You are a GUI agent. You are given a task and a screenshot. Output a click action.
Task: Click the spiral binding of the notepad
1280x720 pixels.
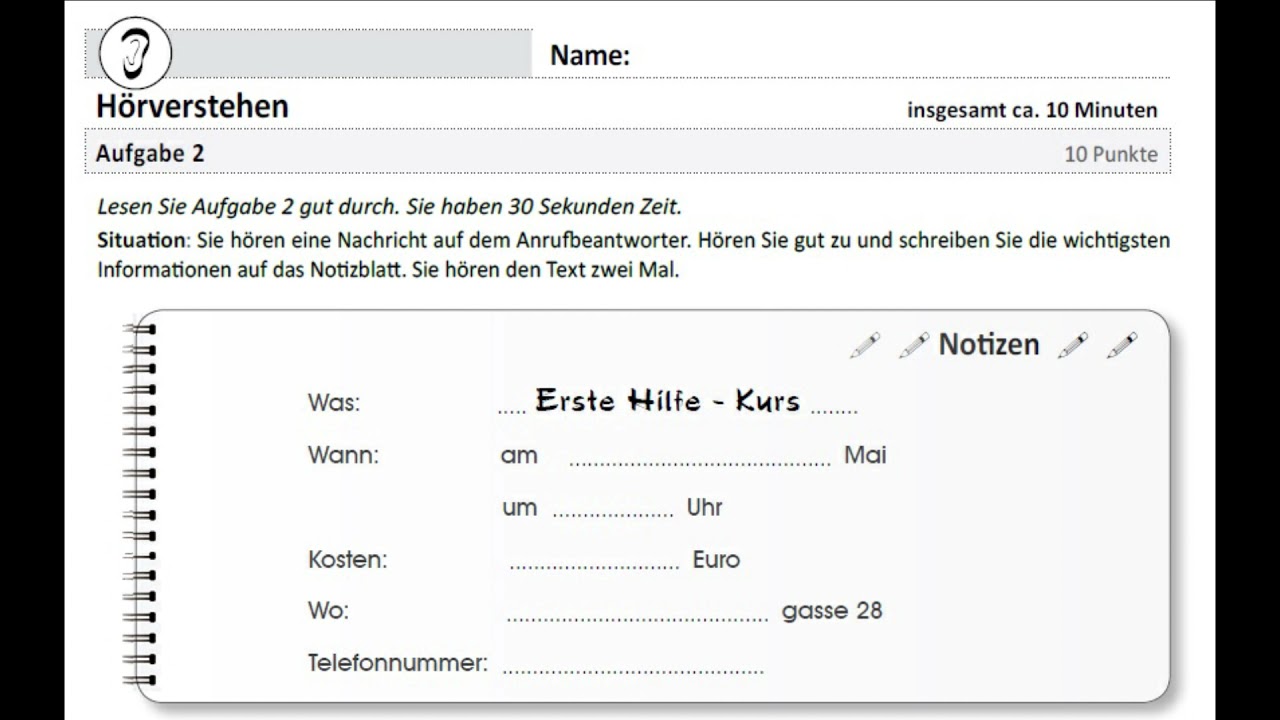139,505
